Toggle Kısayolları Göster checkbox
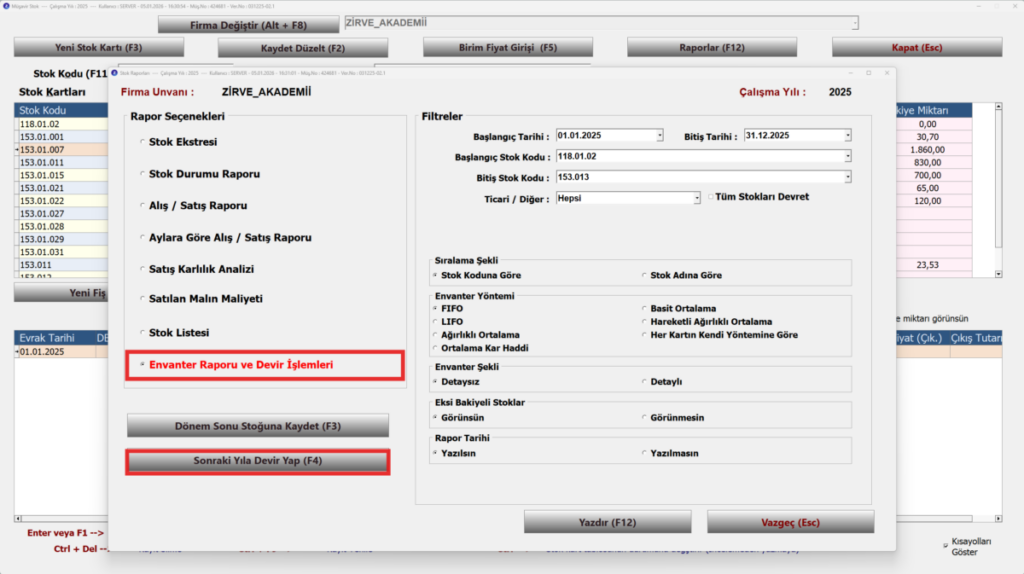Image resolution: width=1024 pixels, height=574 pixels. [x=946, y=545]
